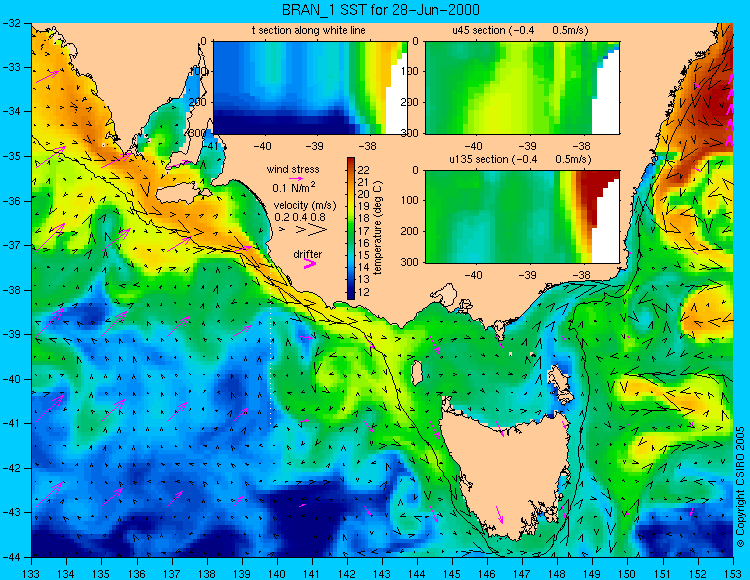Image resolution: width=750 pixels, height=580 pixels.
Task: Click the latitude tick label '-32'
Action: tap(11, 22)
